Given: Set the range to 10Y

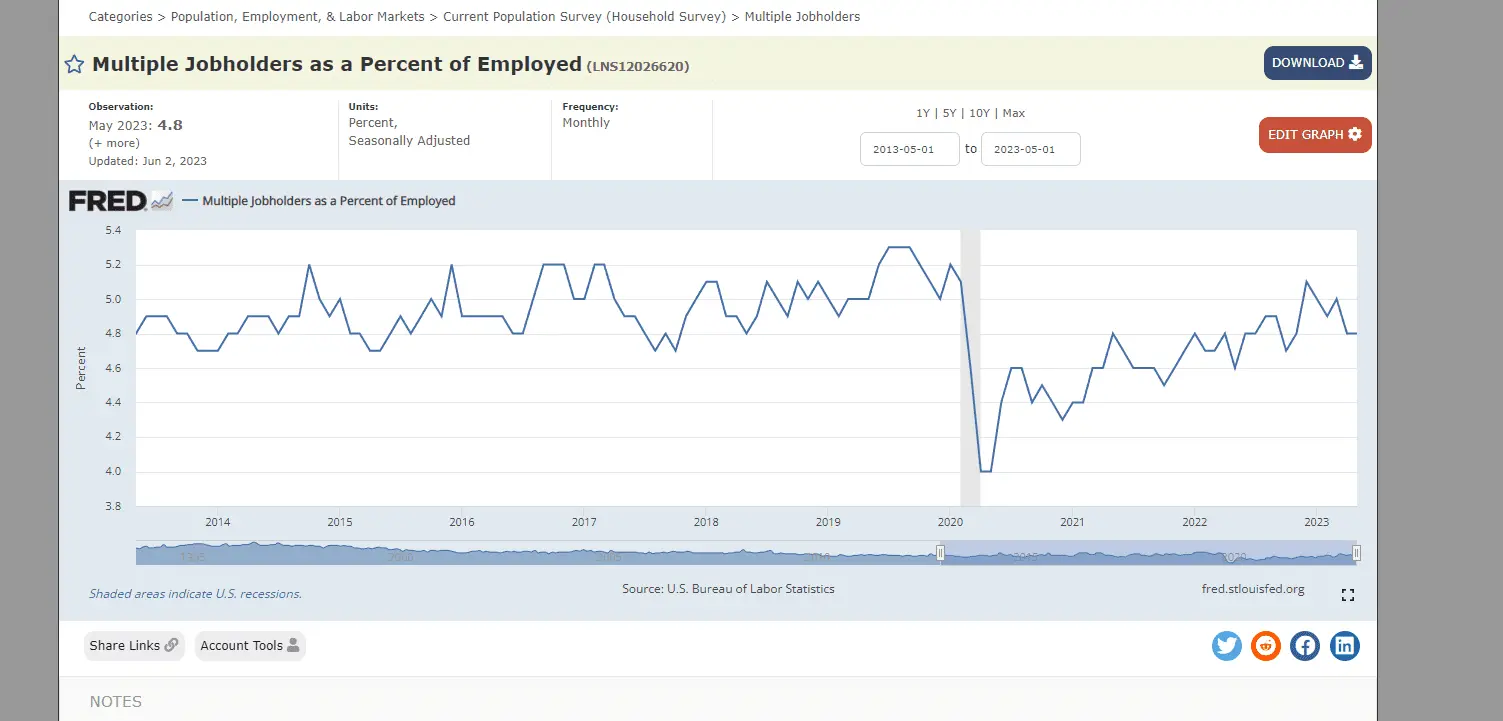Looking at the screenshot, I should click(979, 113).
